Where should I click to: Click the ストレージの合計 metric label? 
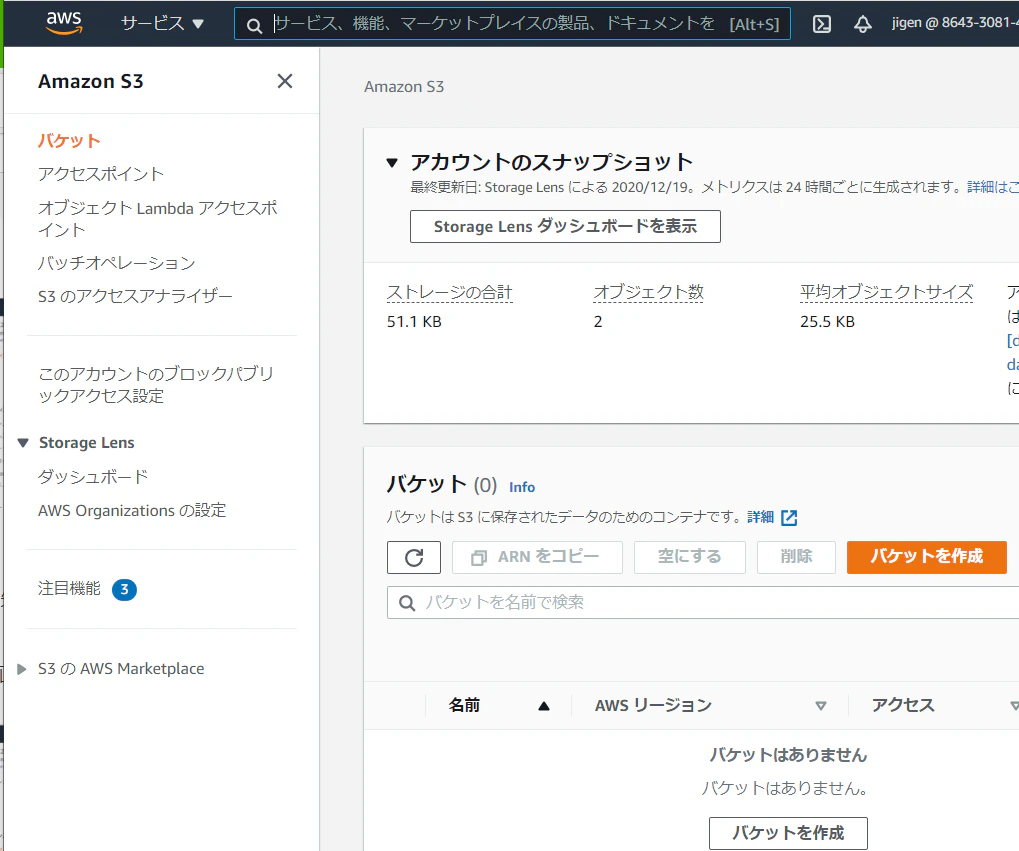coord(450,293)
